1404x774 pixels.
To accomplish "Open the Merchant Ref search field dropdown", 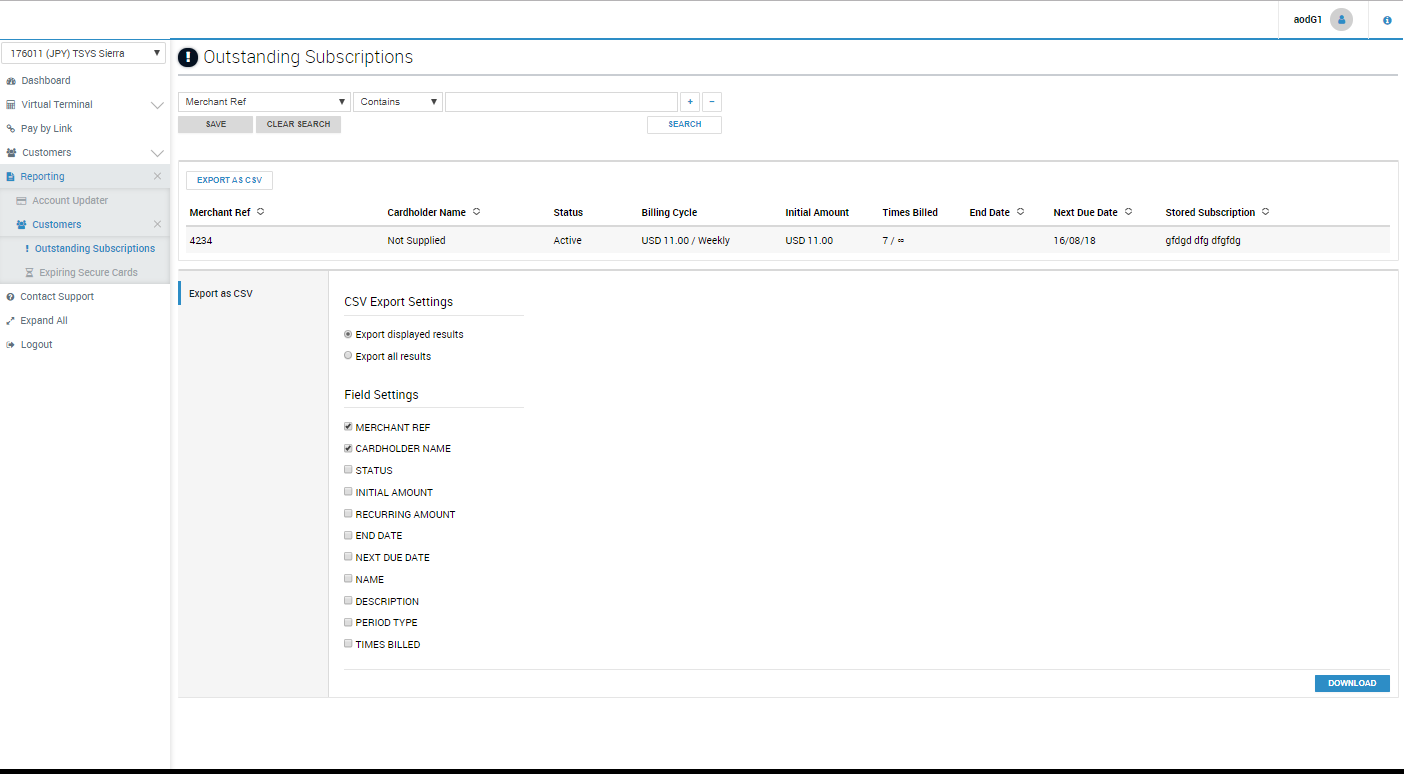I will [264, 102].
